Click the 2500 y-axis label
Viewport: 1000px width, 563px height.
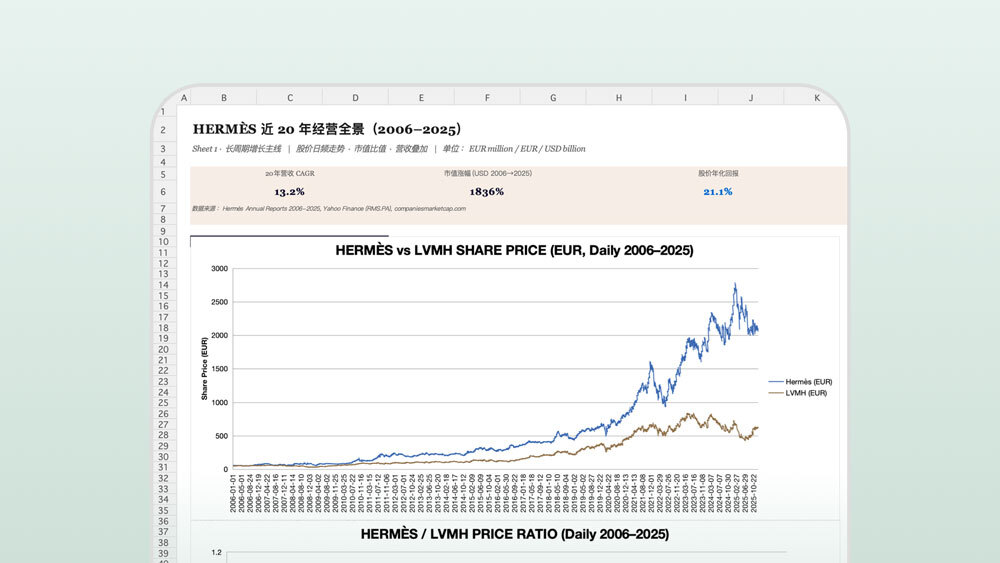pyautogui.click(x=219, y=302)
